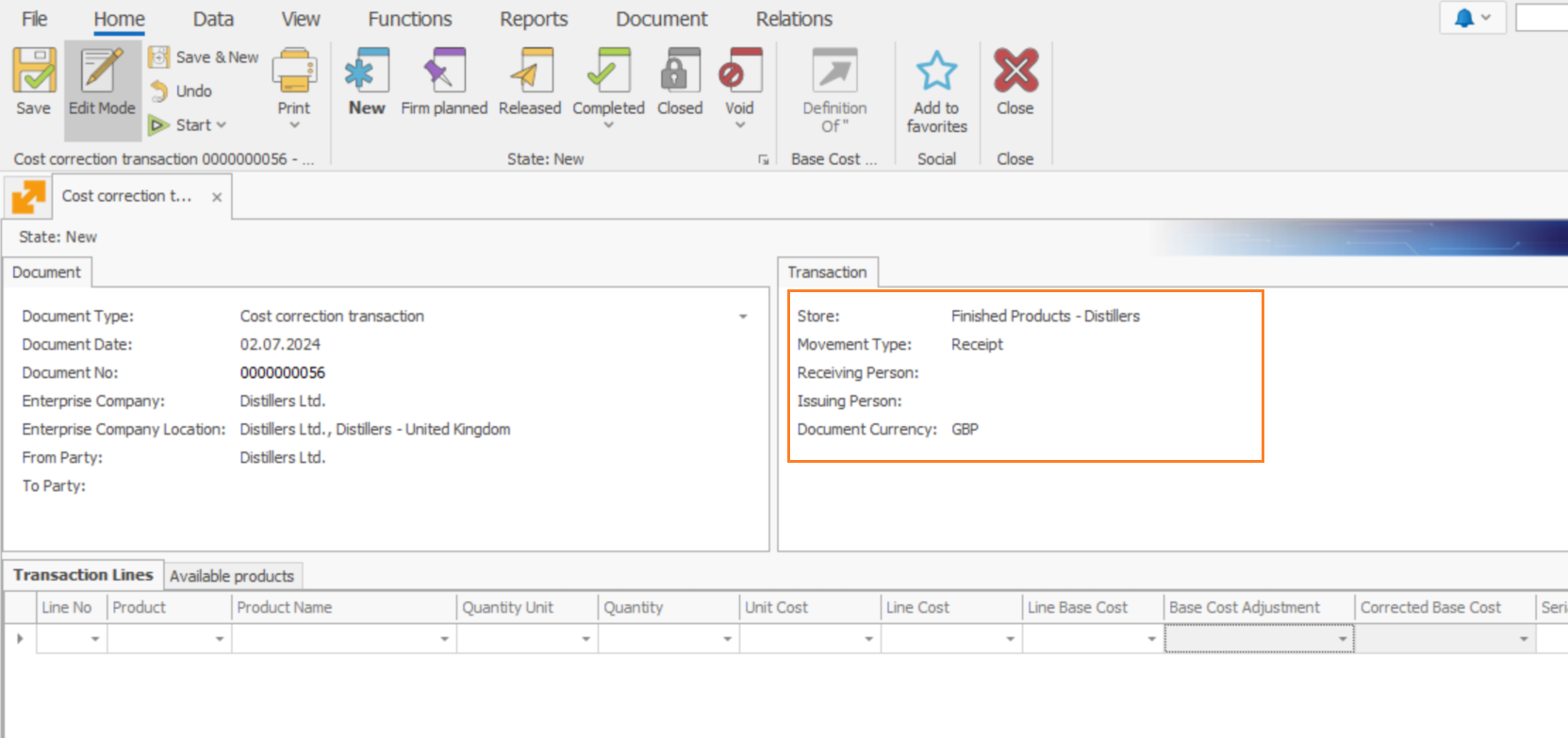Click the Save icon in ribbon
1568x738 pixels.
point(34,72)
